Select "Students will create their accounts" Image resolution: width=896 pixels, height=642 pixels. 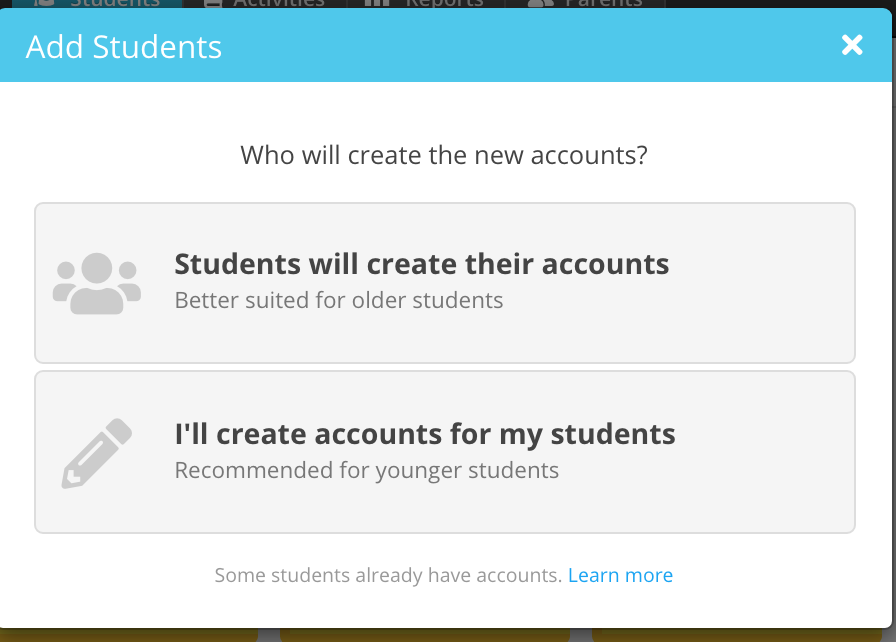[x=445, y=283]
